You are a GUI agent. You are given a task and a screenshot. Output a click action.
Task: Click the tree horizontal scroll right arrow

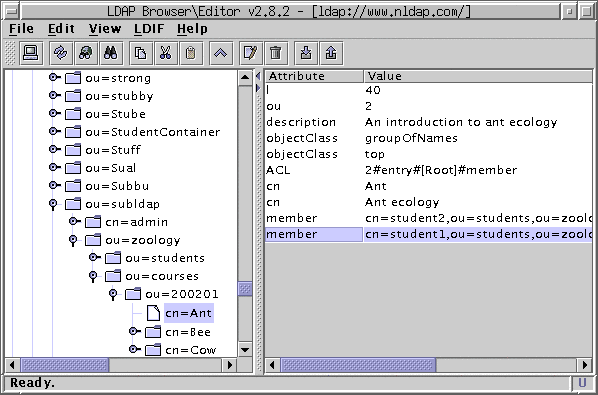click(230, 365)
